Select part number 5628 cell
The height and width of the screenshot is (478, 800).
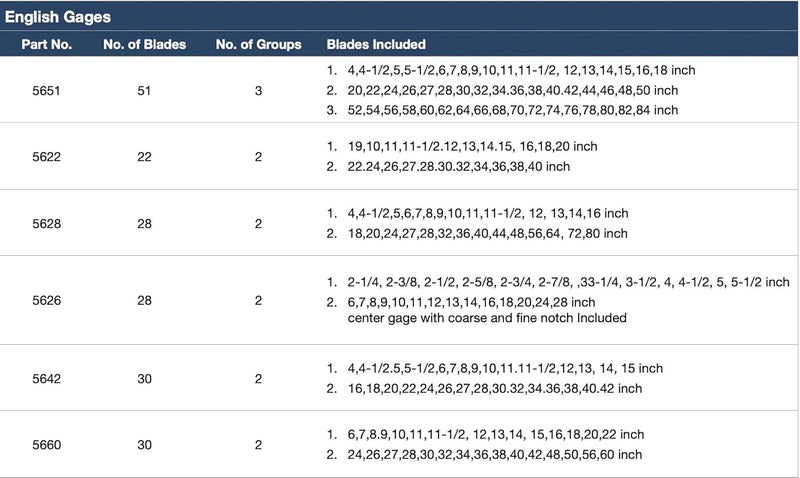click(x=46, y=223)
